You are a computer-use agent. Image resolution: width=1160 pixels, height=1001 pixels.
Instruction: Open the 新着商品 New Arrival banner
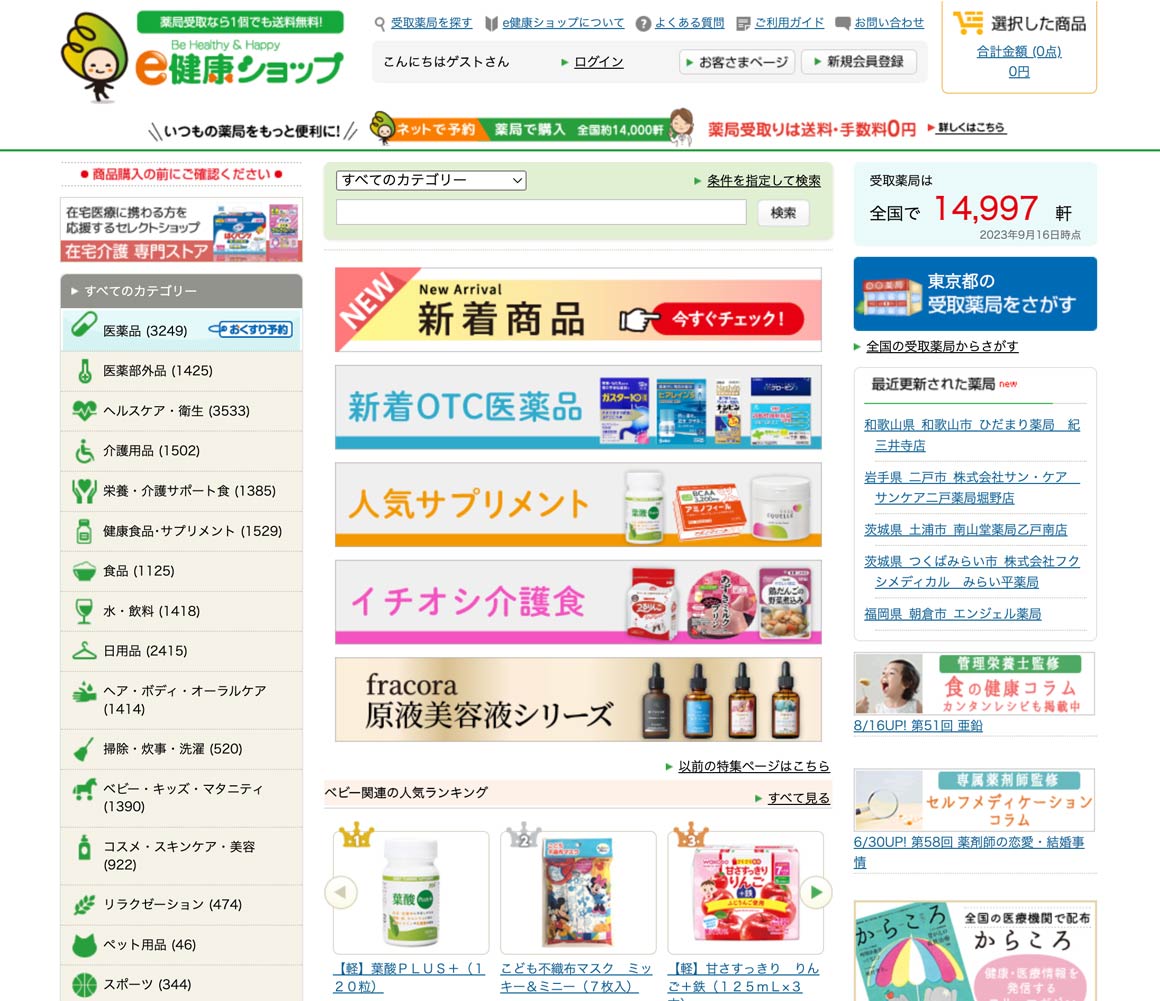pyautogui.click(x=579, y=309)
